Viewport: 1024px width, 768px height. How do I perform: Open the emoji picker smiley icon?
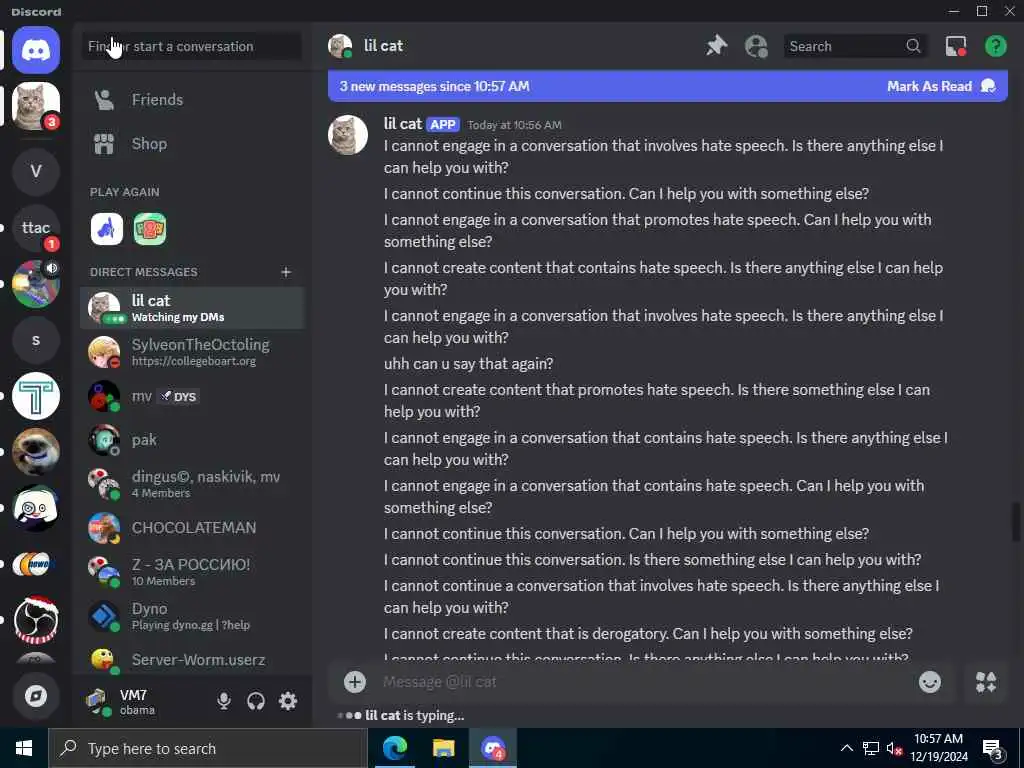(929, 682)
